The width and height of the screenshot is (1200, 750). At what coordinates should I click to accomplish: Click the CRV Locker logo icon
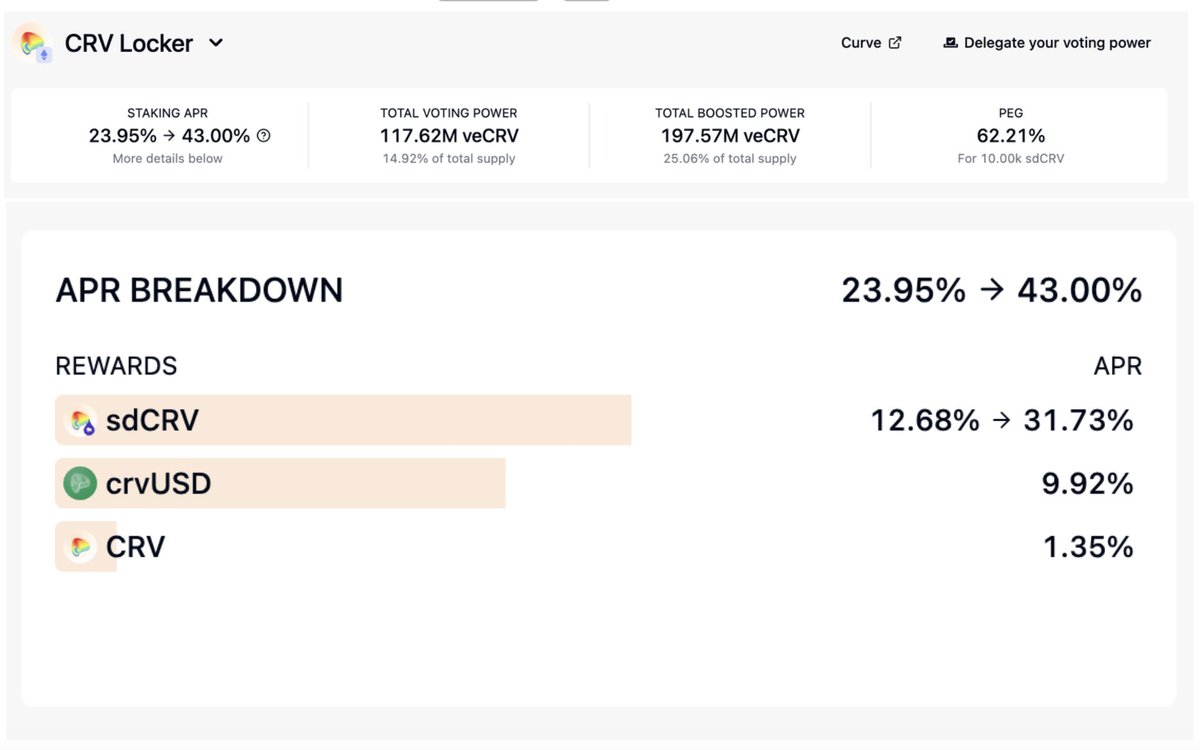(x=33, y=43)
